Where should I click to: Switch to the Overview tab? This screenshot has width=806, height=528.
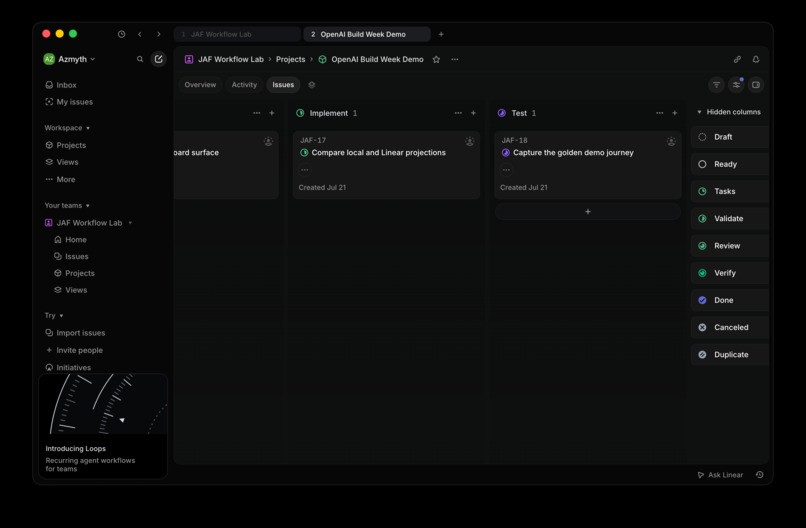pos(200,85)
